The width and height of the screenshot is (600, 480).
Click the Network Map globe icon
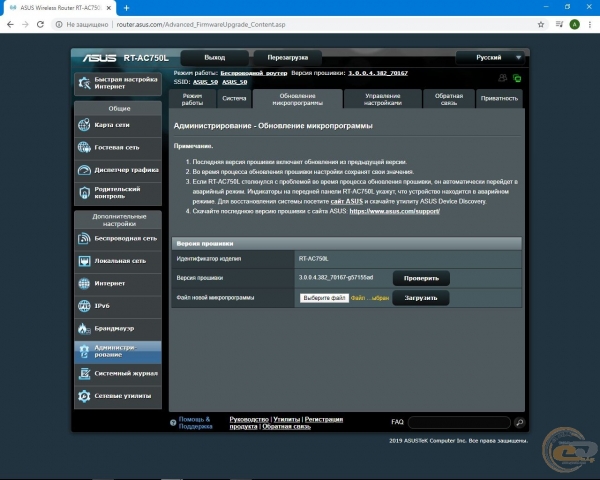tap(84, 125)
